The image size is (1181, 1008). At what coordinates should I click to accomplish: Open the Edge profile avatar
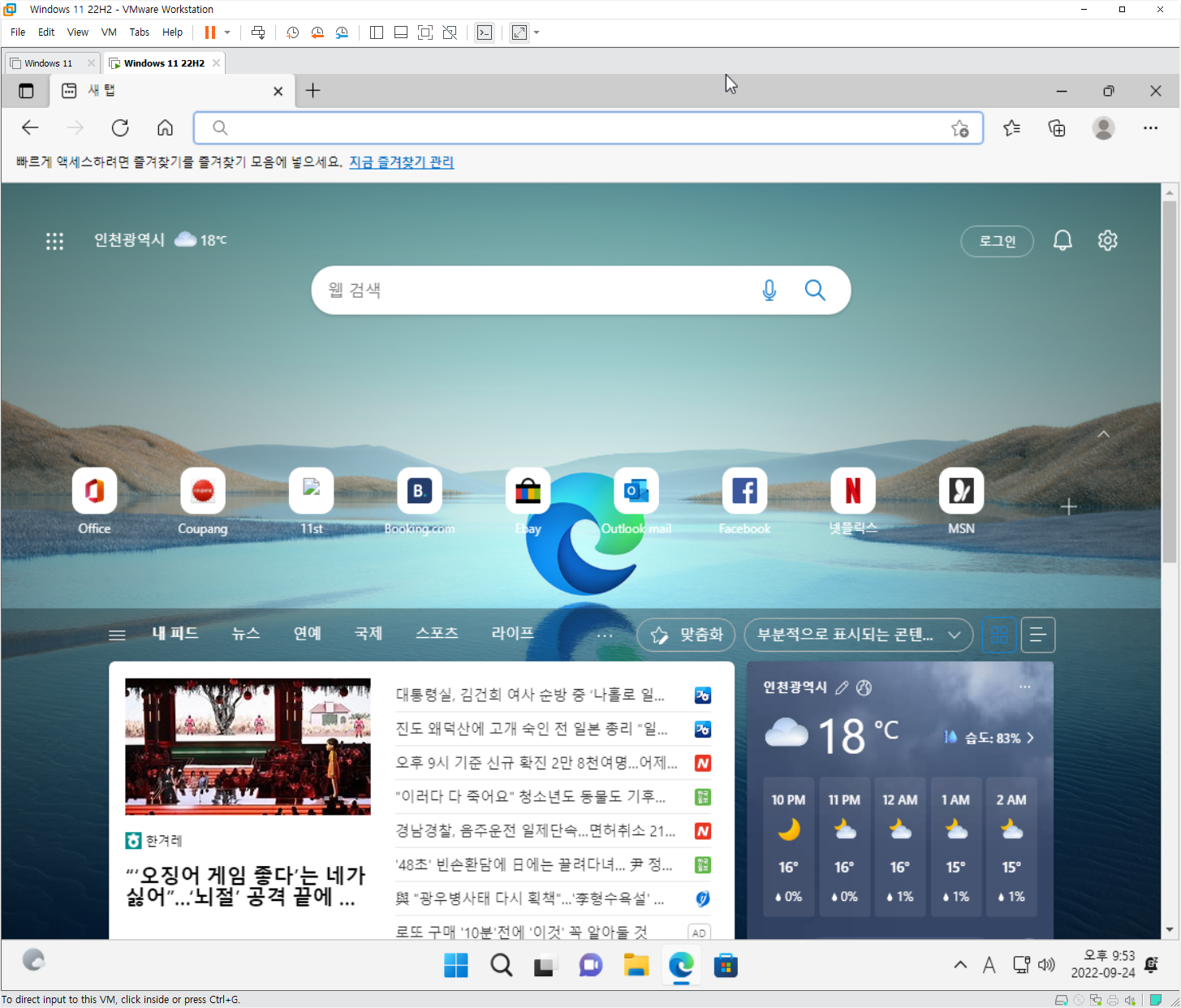pos(1103,128)
